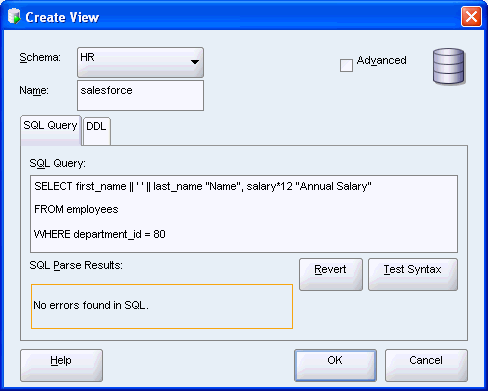Click the 'Create View' title text
Viewport: 488px width, 391px height.
coord(62,17)
